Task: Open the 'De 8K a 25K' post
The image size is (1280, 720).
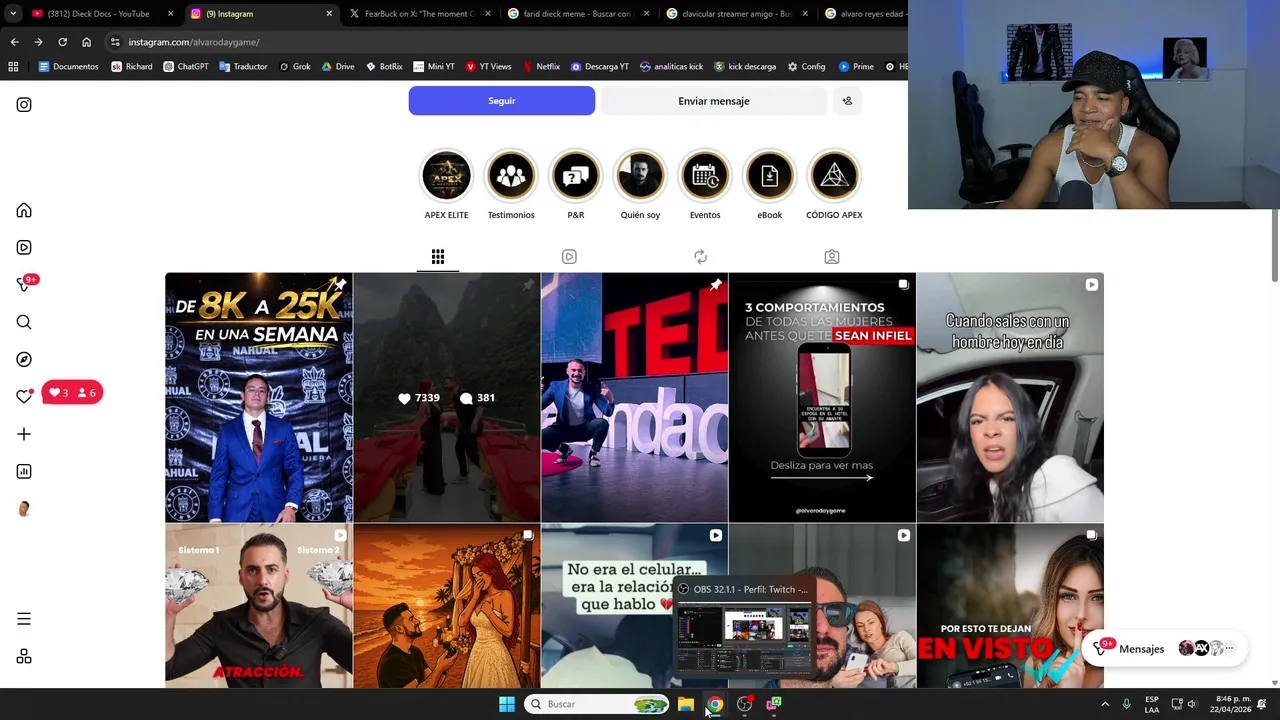Action: tap(259, 398)
